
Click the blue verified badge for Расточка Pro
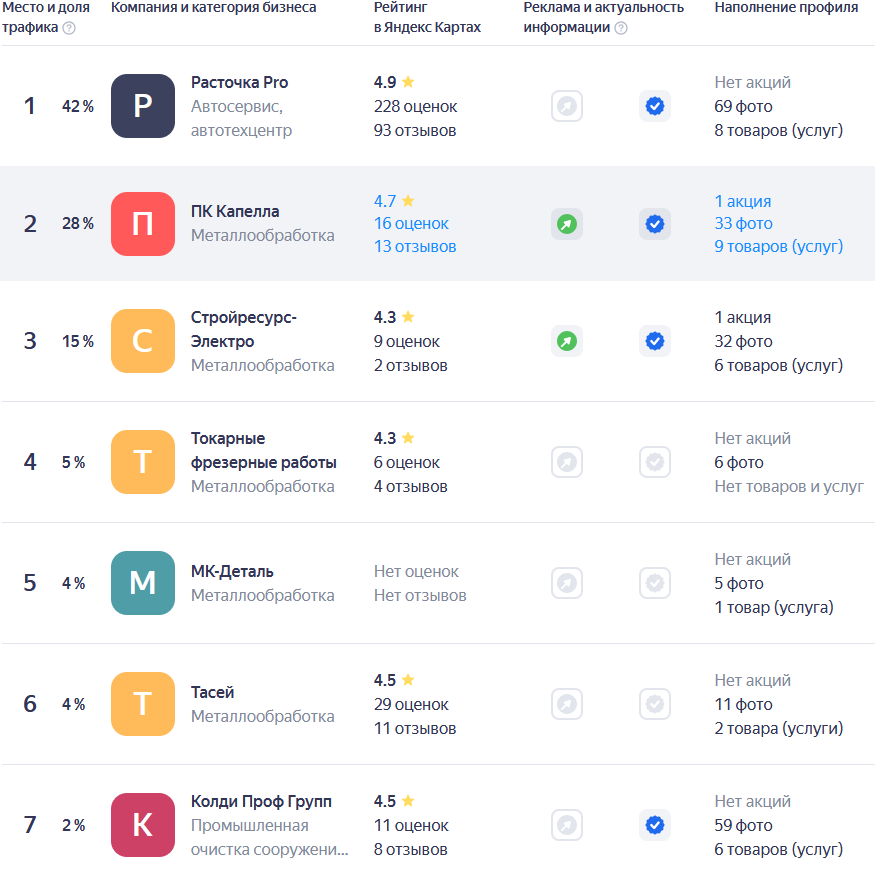click(x=655, y=106)
